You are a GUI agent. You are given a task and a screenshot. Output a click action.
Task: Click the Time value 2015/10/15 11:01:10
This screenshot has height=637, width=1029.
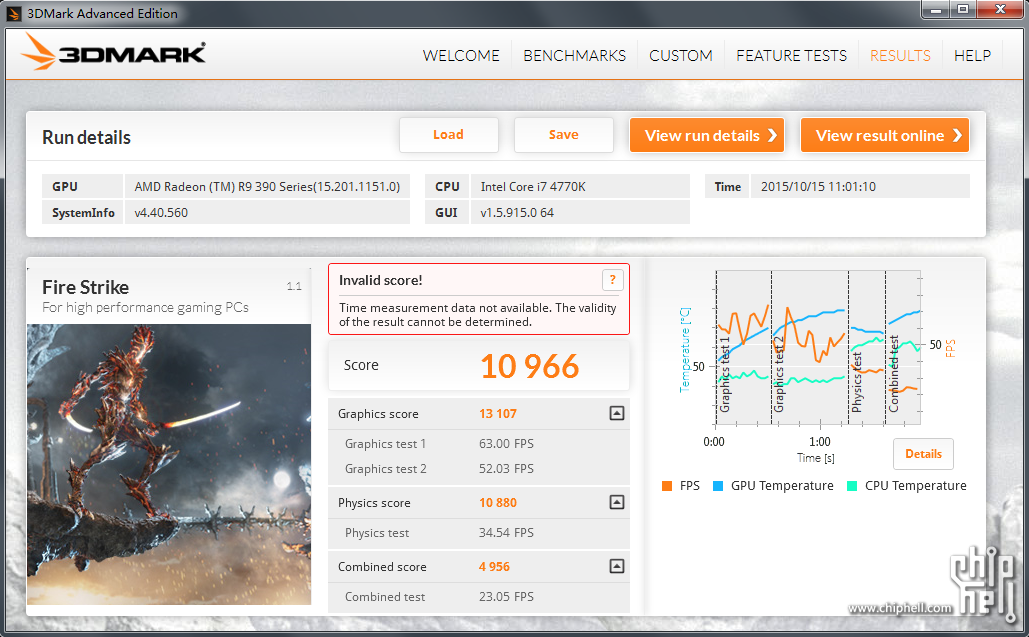[x=818, y=187]
